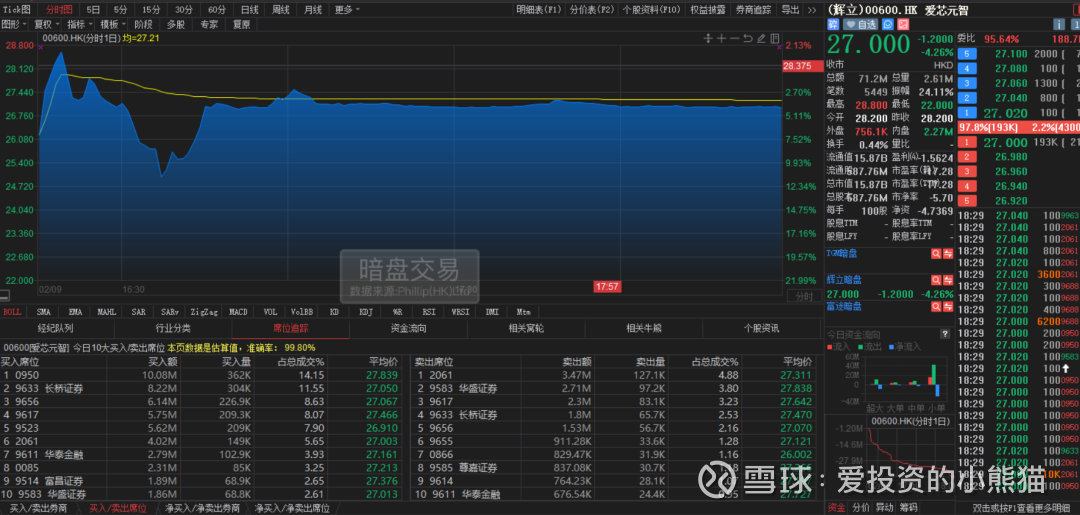
Task: Toggle the BOLL indicator
Action: click(x=14, y=312)
